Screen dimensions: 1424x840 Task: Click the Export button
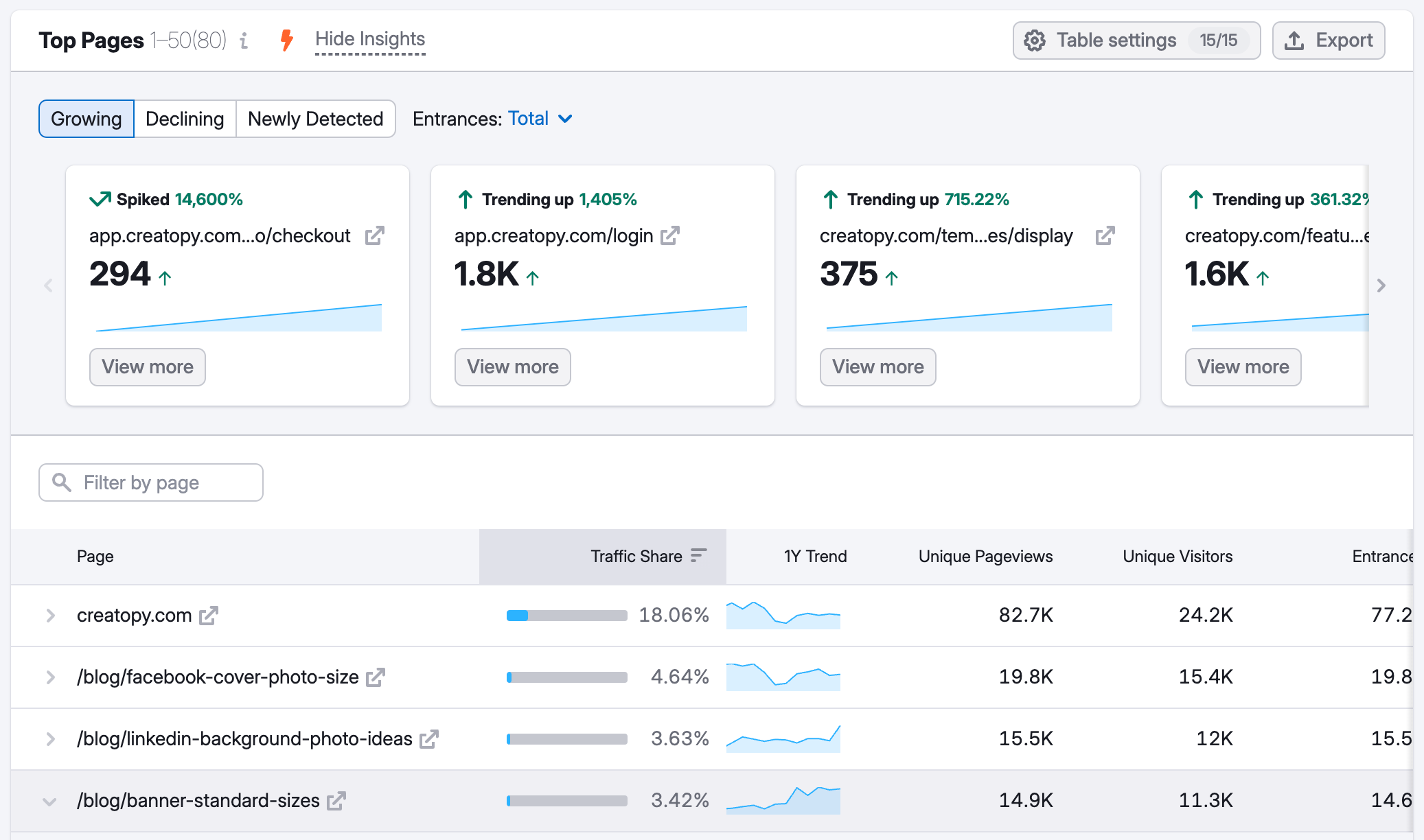(1329, 40)
